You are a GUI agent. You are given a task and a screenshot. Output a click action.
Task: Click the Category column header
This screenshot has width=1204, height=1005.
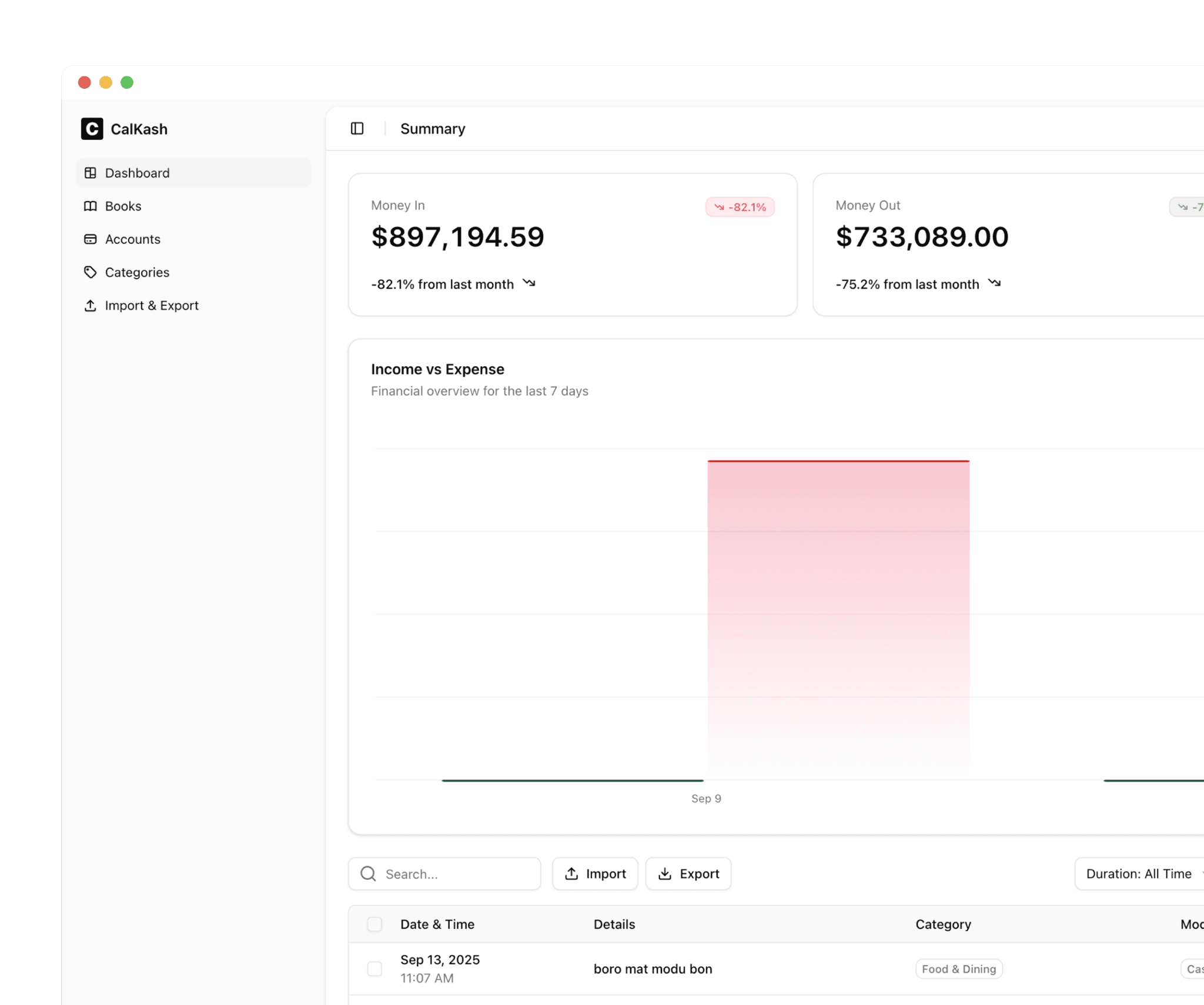(x=943, y=924)
